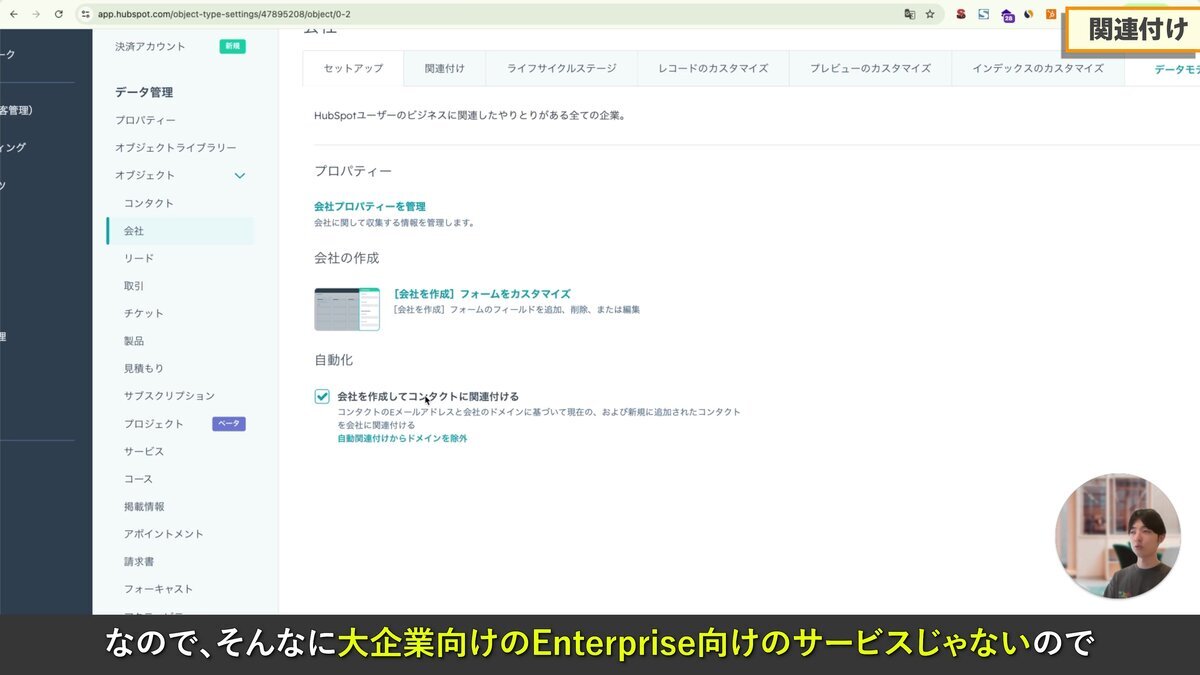Collapse the オブジェクト section chevron

point(239,175)
